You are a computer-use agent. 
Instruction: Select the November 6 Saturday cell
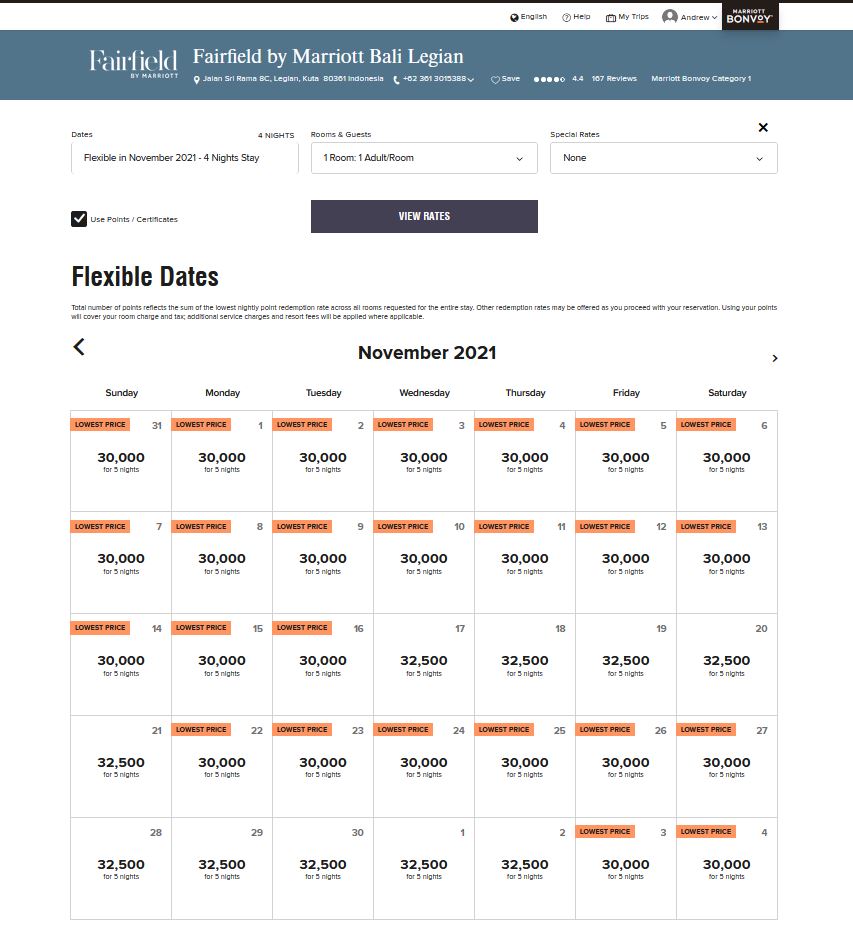click(x=727, y=461)
